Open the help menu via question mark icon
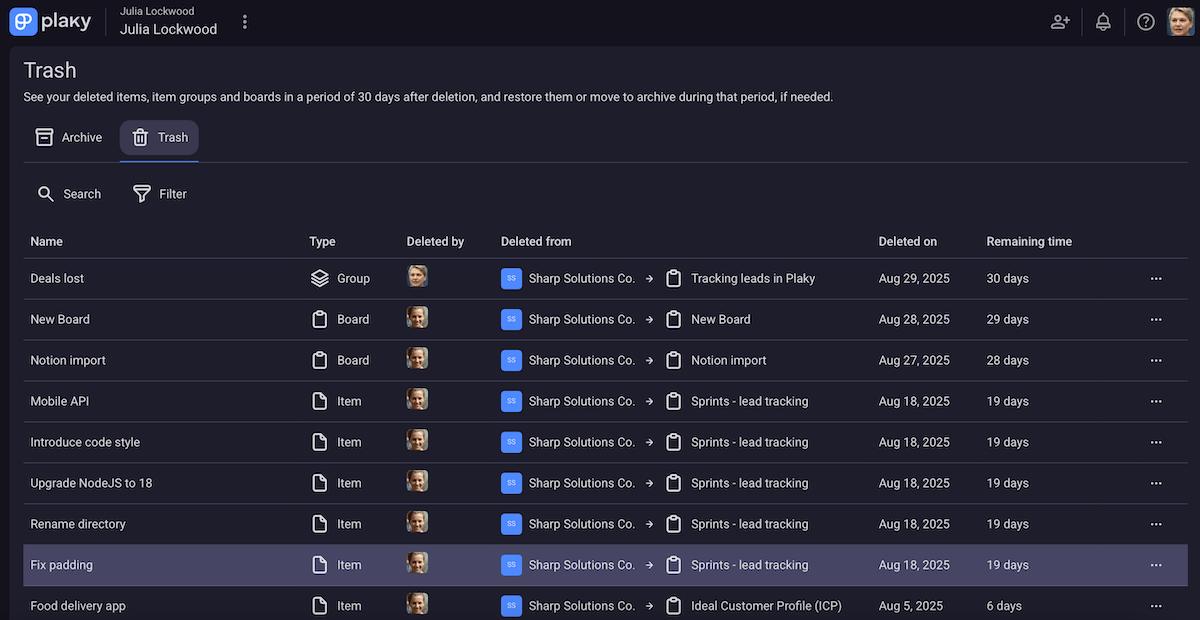 (1145, 20)
